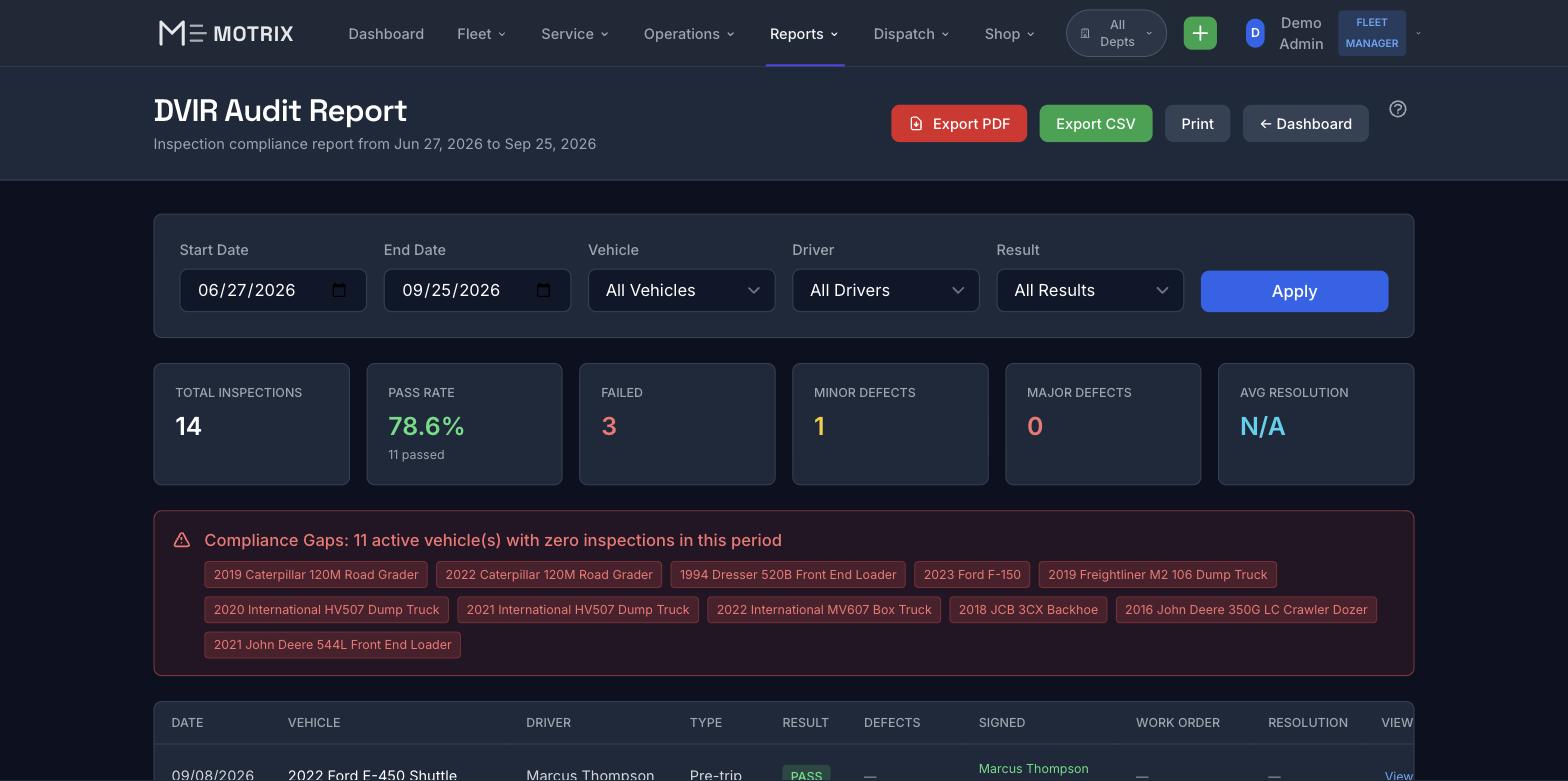Click the Start Date input field
The height and width of the screenshot is (781, 1568).
tap(273, 290)
